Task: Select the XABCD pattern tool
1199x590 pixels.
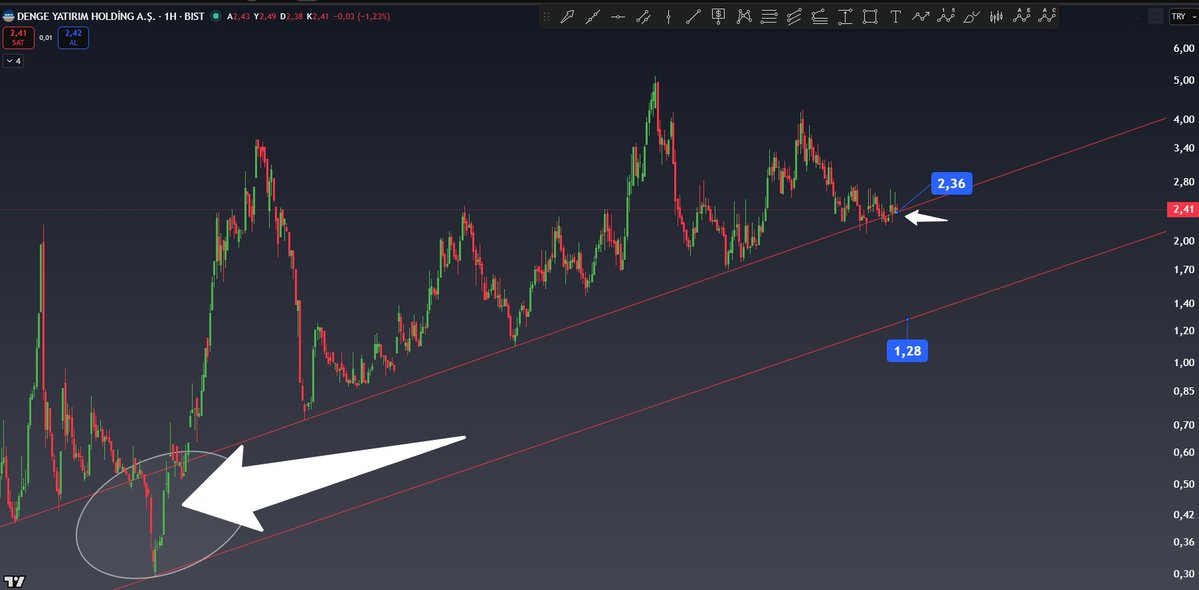Action: pyautogui.click(x=744, y=16)
